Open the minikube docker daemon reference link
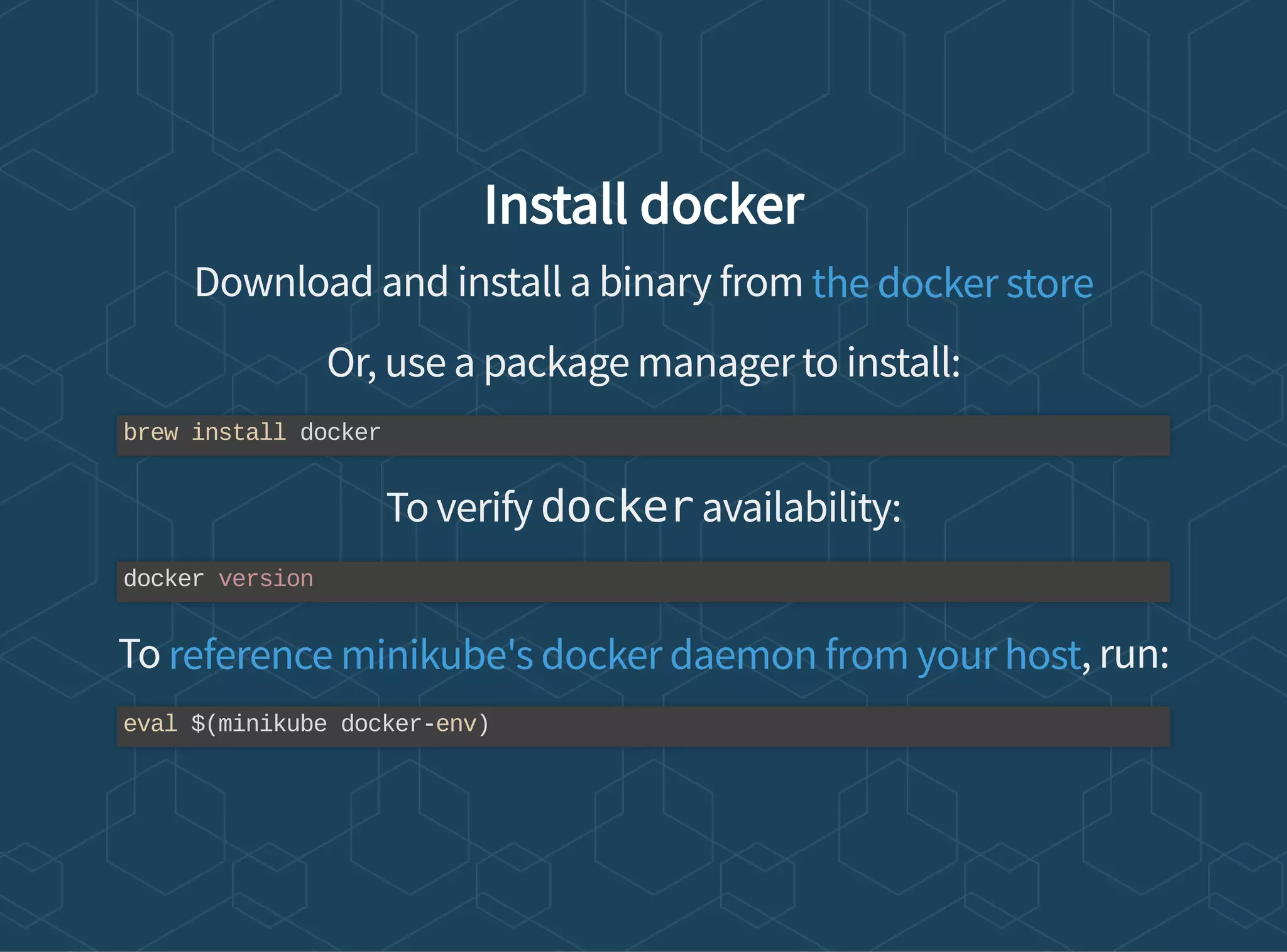Image resolution: width=1287 pixels, height=952 pixels. [x=625, y=655]
